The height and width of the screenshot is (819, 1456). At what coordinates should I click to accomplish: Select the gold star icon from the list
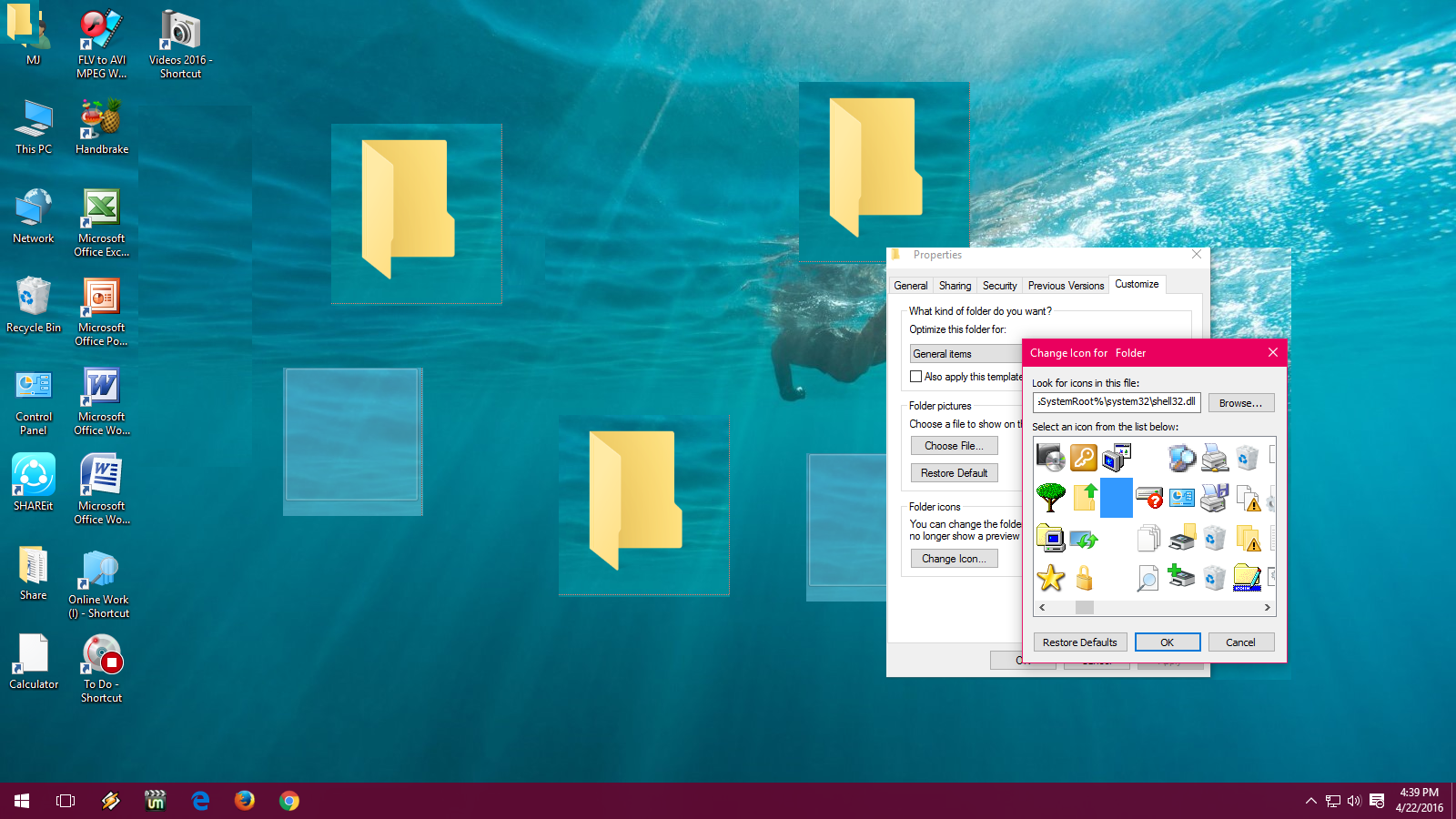tap(1051, 578)
